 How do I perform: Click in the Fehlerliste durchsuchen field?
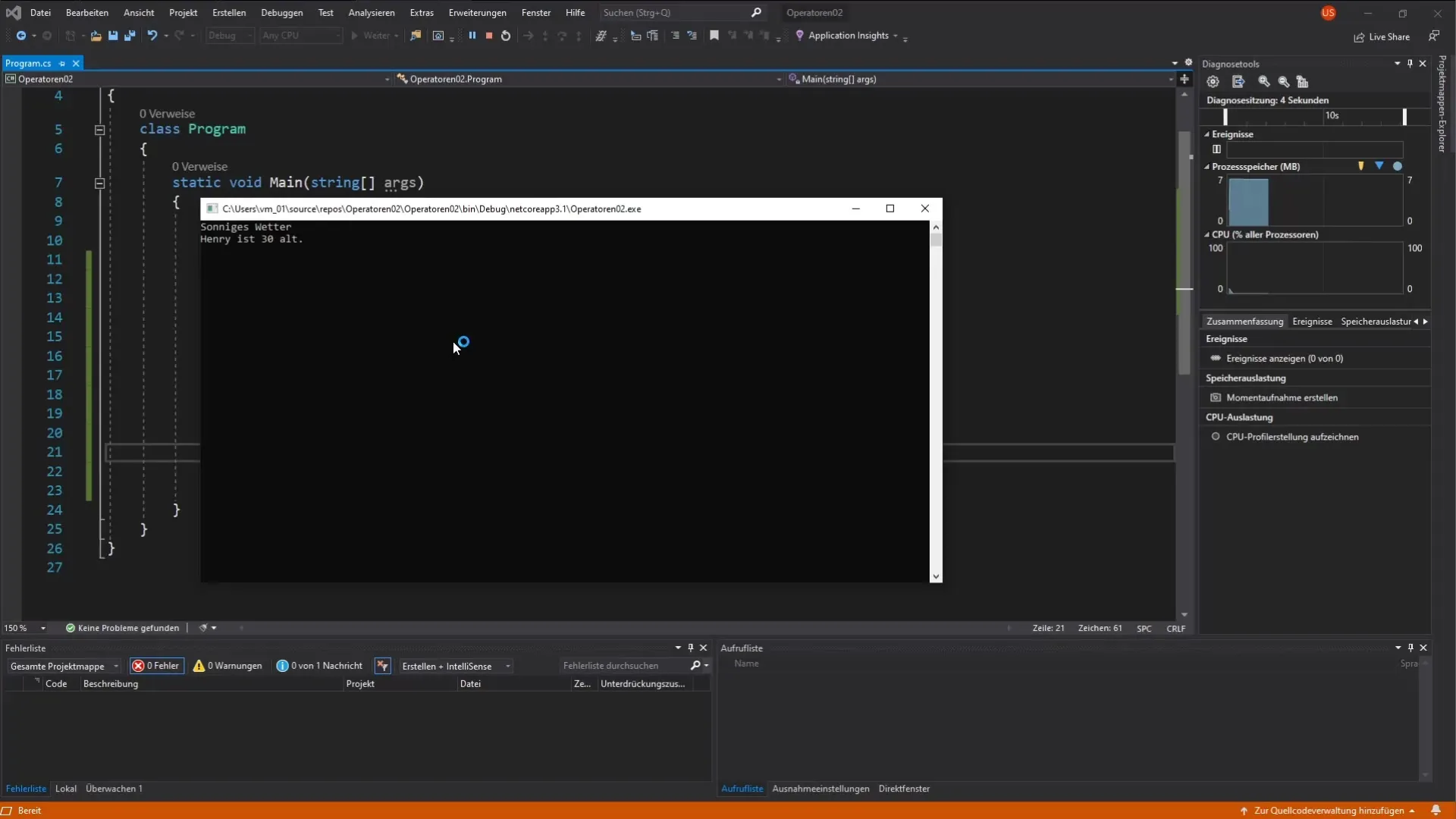coord(625,666)
